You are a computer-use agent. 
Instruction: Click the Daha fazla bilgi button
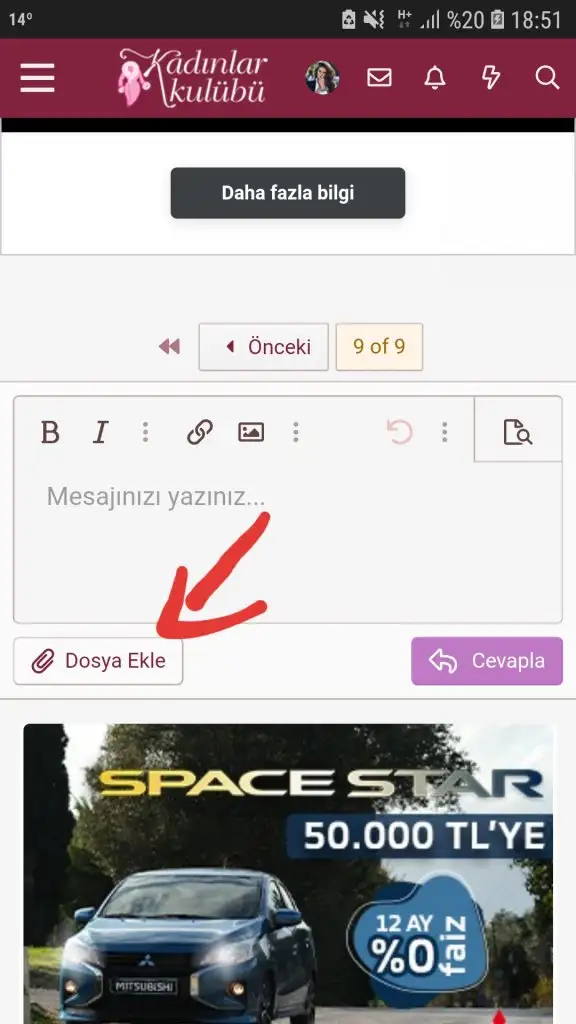point(288,193)
